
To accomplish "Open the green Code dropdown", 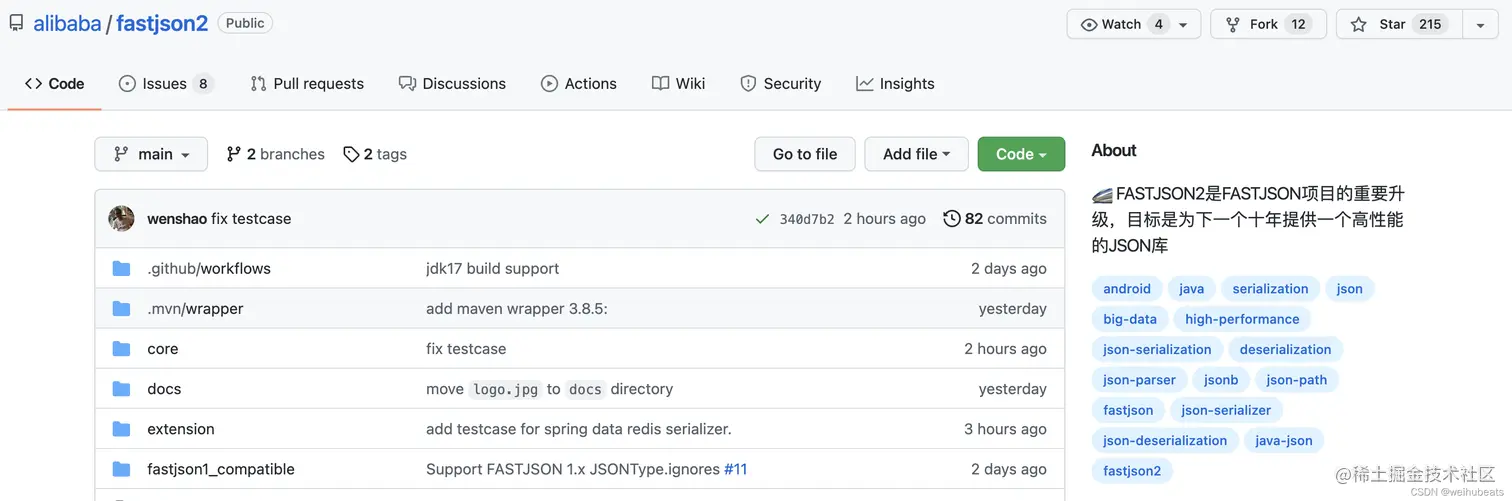I will pos(1021,154).
